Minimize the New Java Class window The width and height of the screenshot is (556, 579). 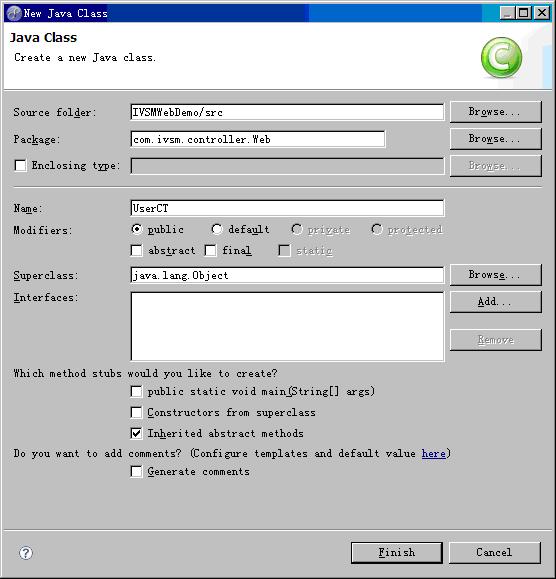click(x=507, y=13)
